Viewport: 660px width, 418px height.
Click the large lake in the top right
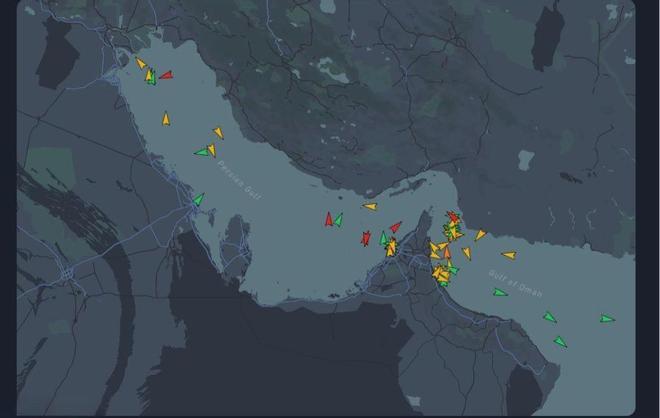coord(546,37)
